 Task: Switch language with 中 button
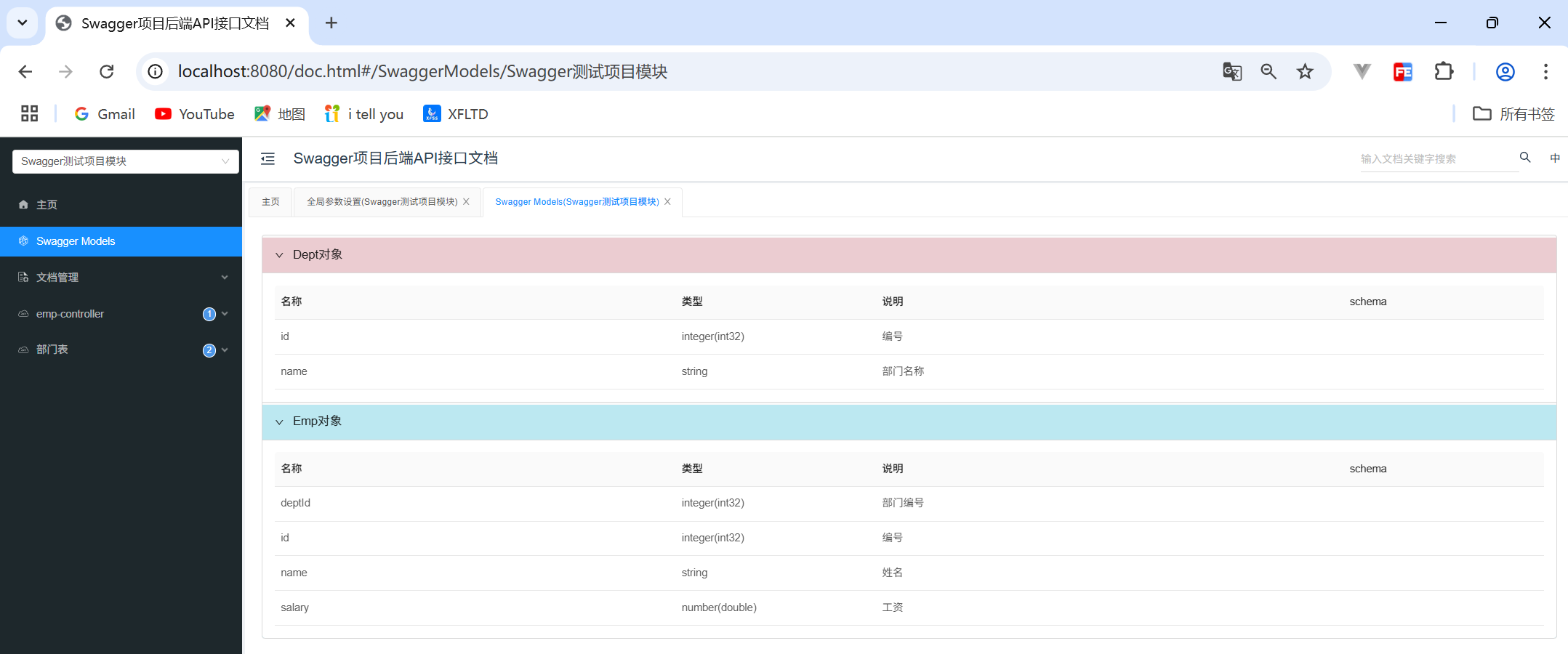[1555, 158]
